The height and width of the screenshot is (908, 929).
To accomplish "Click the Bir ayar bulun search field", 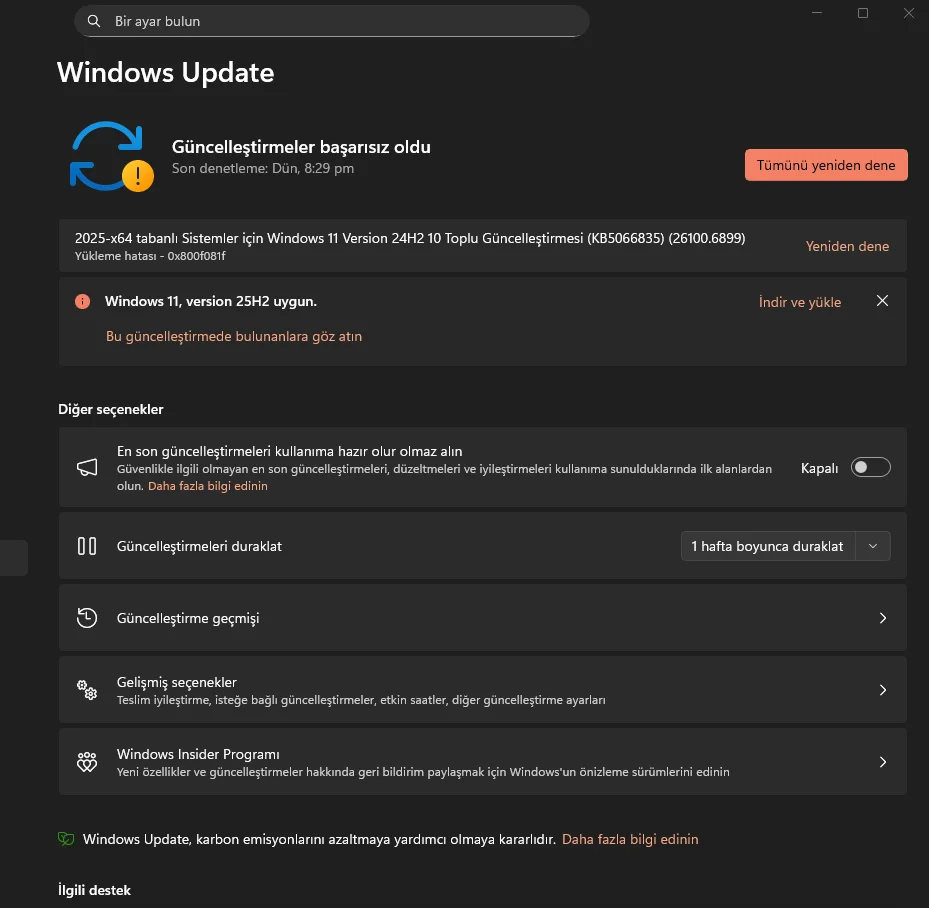I will [340, 21].
